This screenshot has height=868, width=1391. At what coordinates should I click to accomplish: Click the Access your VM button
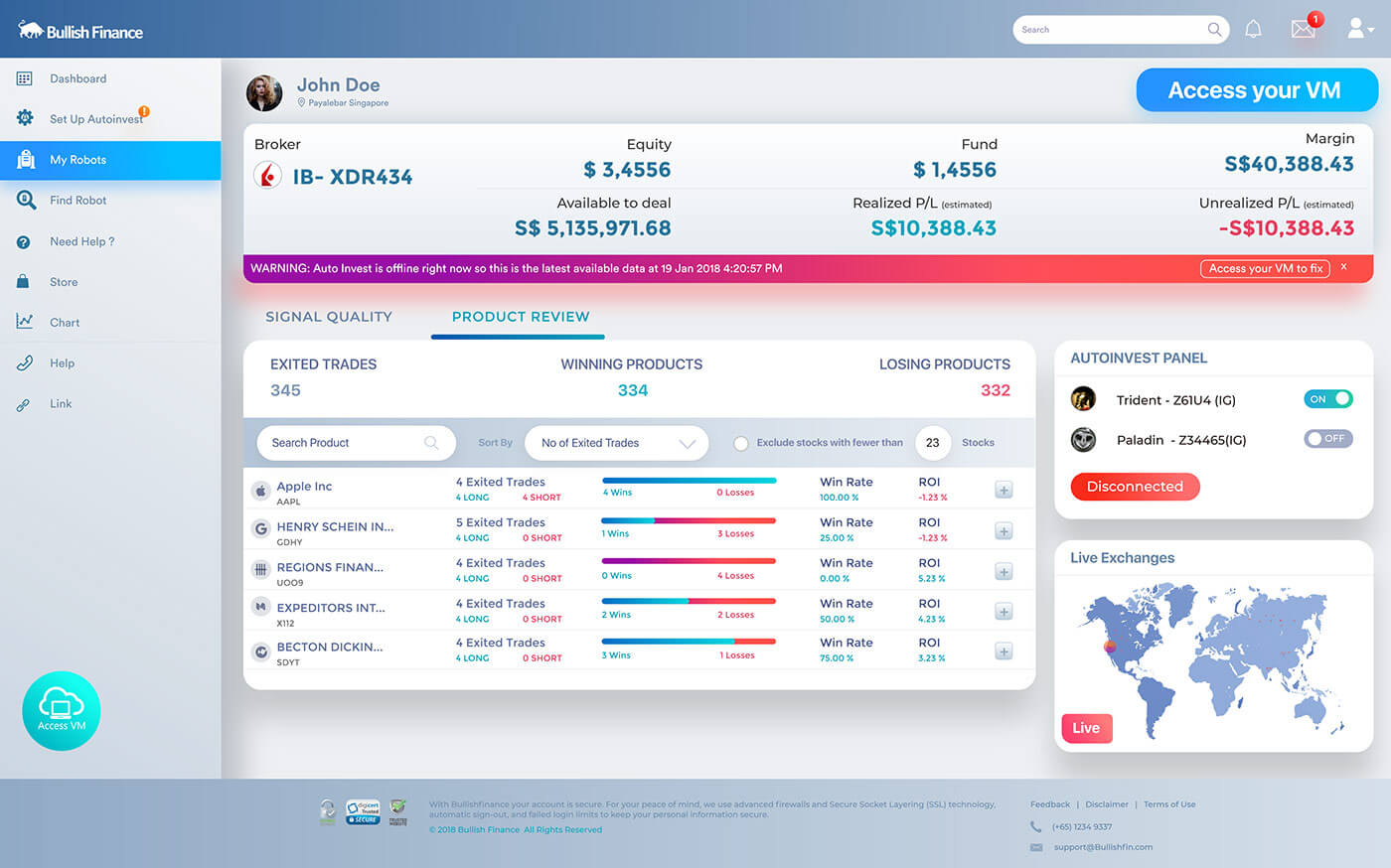1255,90
